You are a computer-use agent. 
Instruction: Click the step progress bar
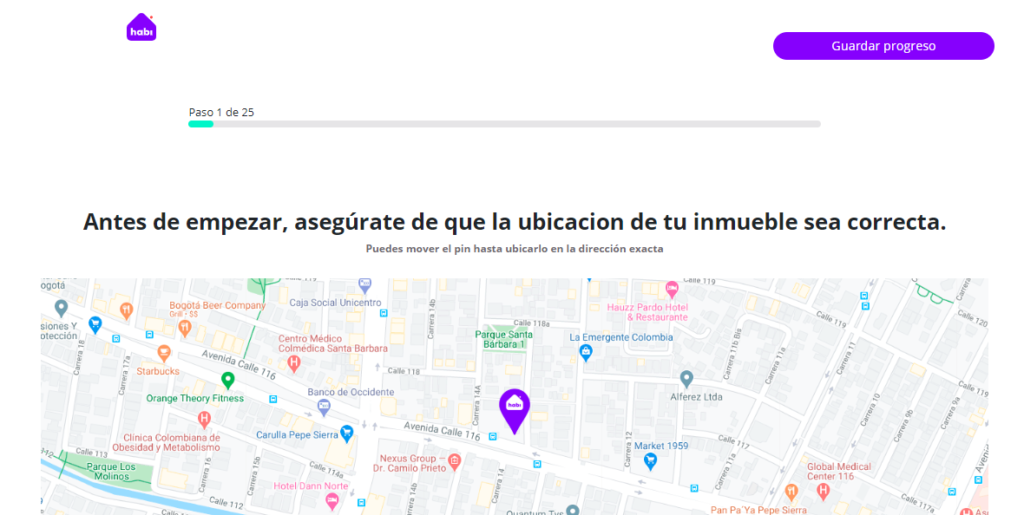(504, 124)
